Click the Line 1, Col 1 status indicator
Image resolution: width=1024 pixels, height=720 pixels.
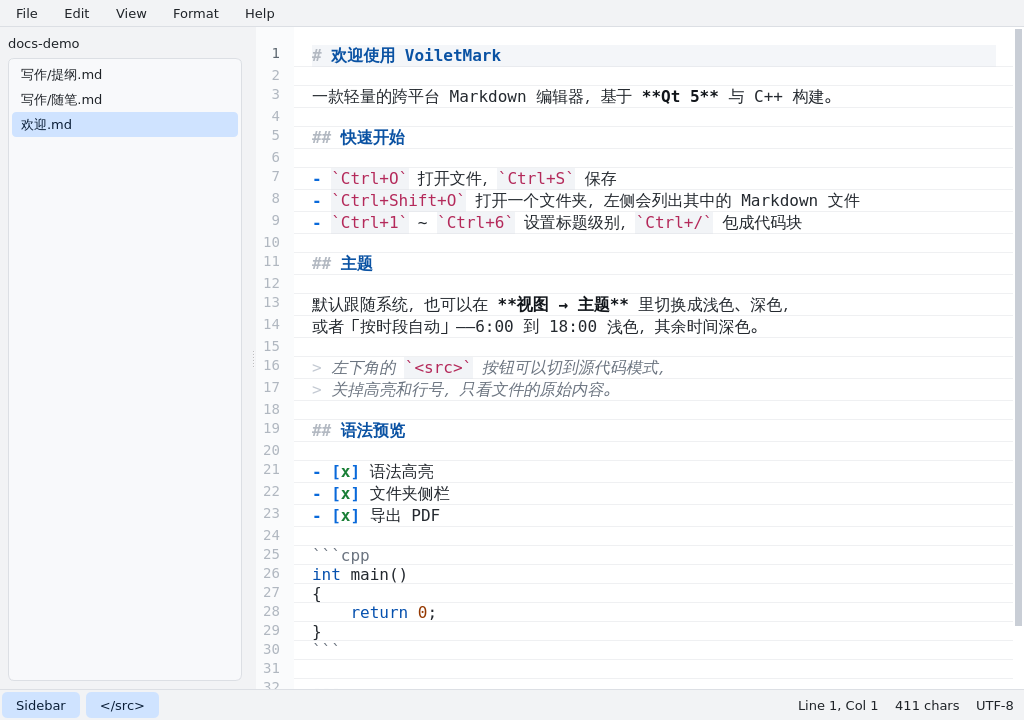838,705
